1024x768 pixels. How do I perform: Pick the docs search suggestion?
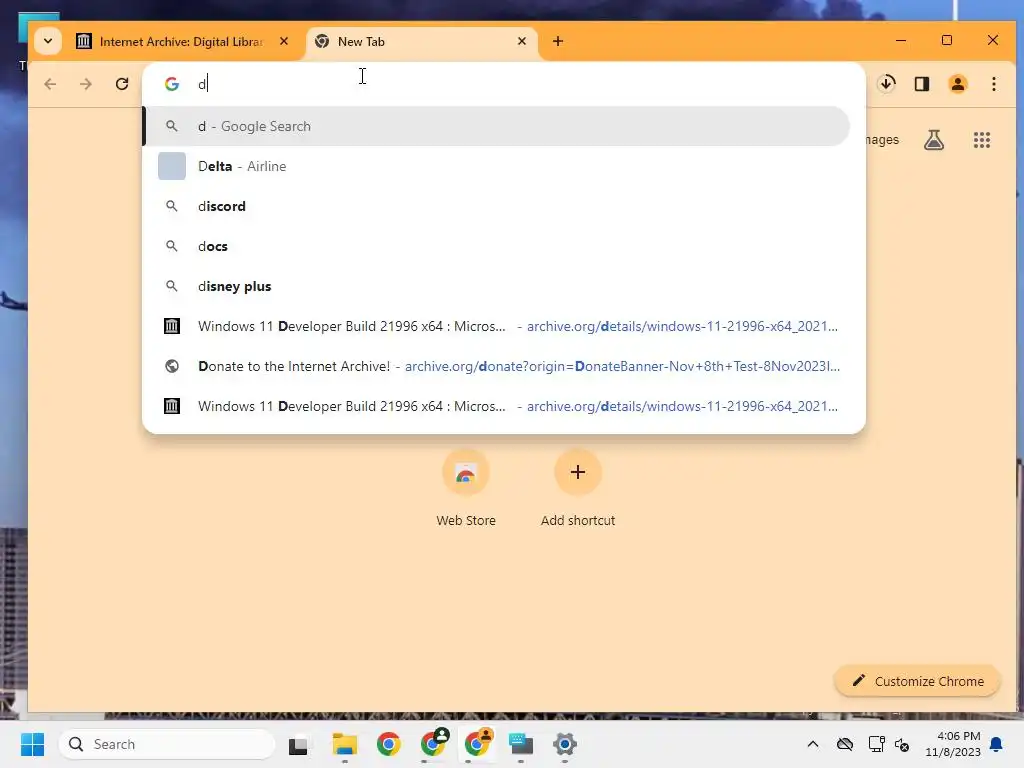click(496, 246)
